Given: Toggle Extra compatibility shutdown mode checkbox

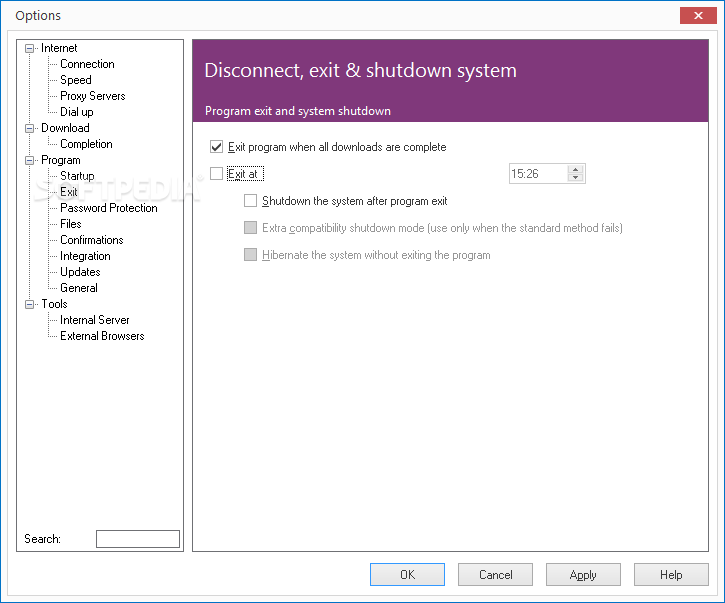Looking at the screenshot, I should pyautogui.click(x=250, y=228).
